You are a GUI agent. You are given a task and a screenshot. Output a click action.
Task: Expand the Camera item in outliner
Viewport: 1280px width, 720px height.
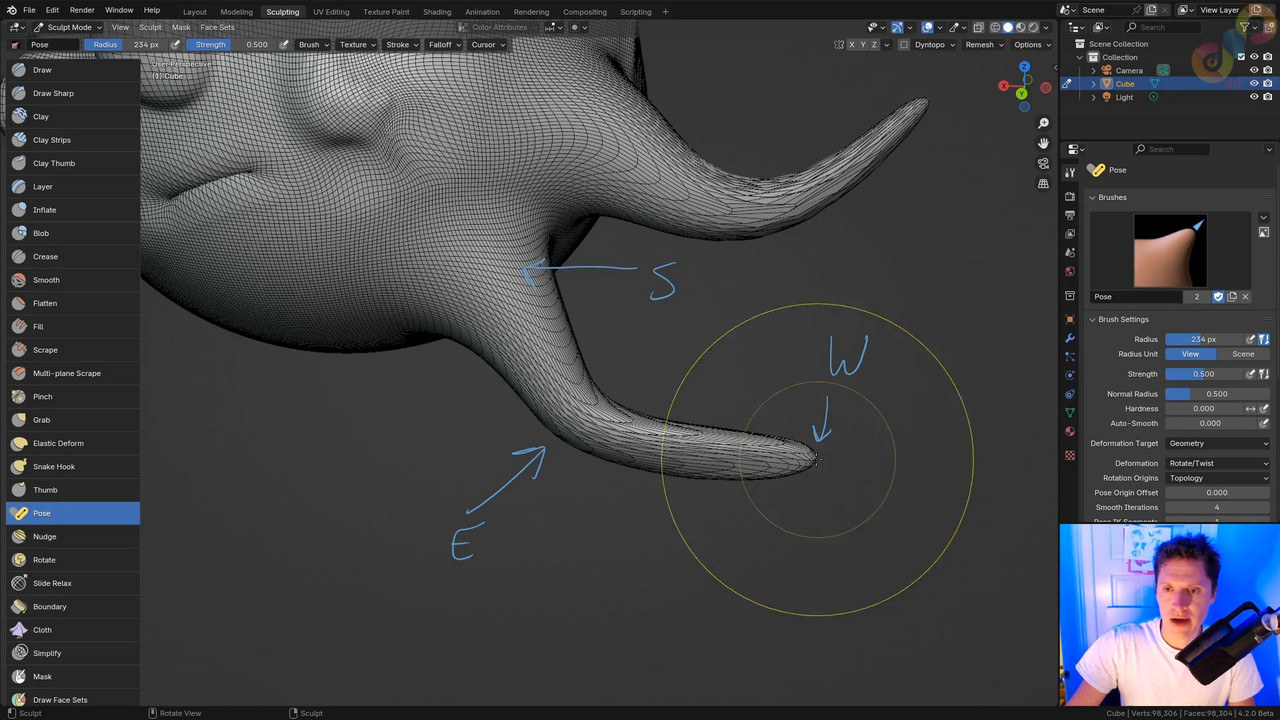coord(1094,71)
